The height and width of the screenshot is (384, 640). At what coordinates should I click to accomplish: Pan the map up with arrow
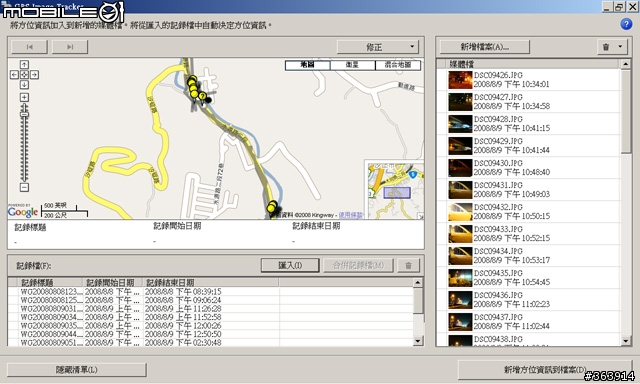(x=24, y=64)
